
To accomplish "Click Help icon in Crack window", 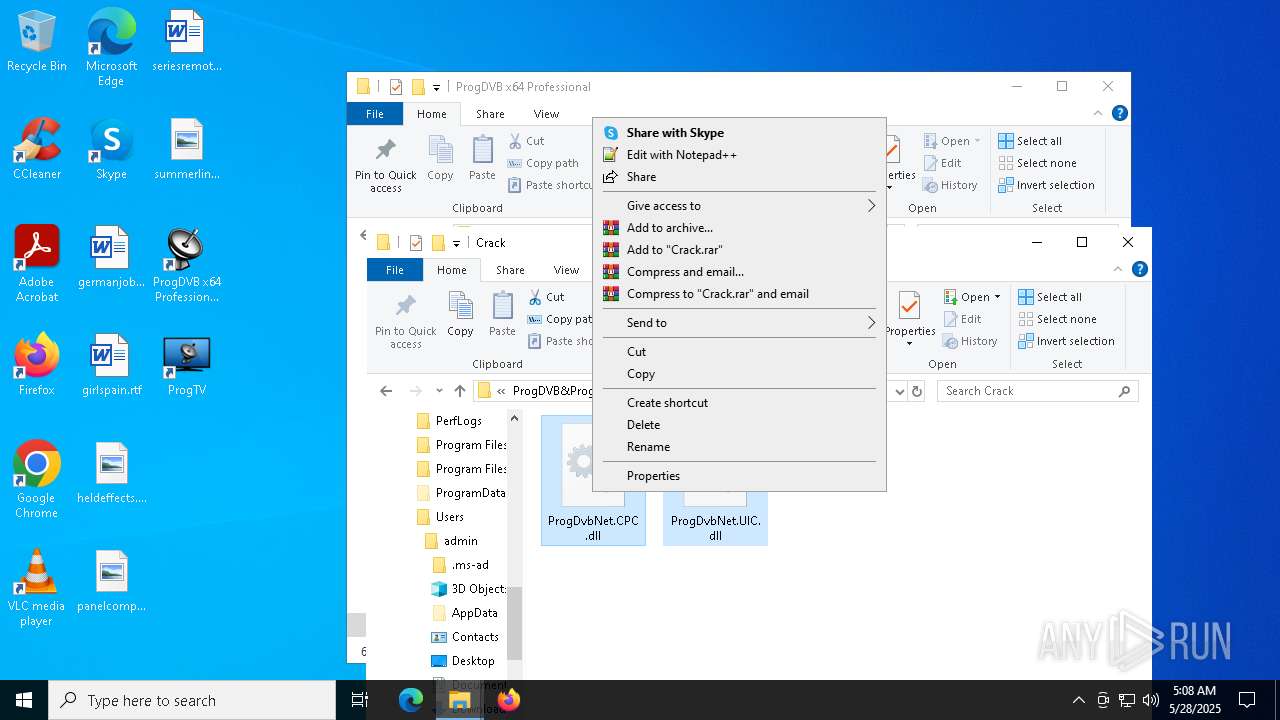I will pyautogui.click(x=1139, y=269).
